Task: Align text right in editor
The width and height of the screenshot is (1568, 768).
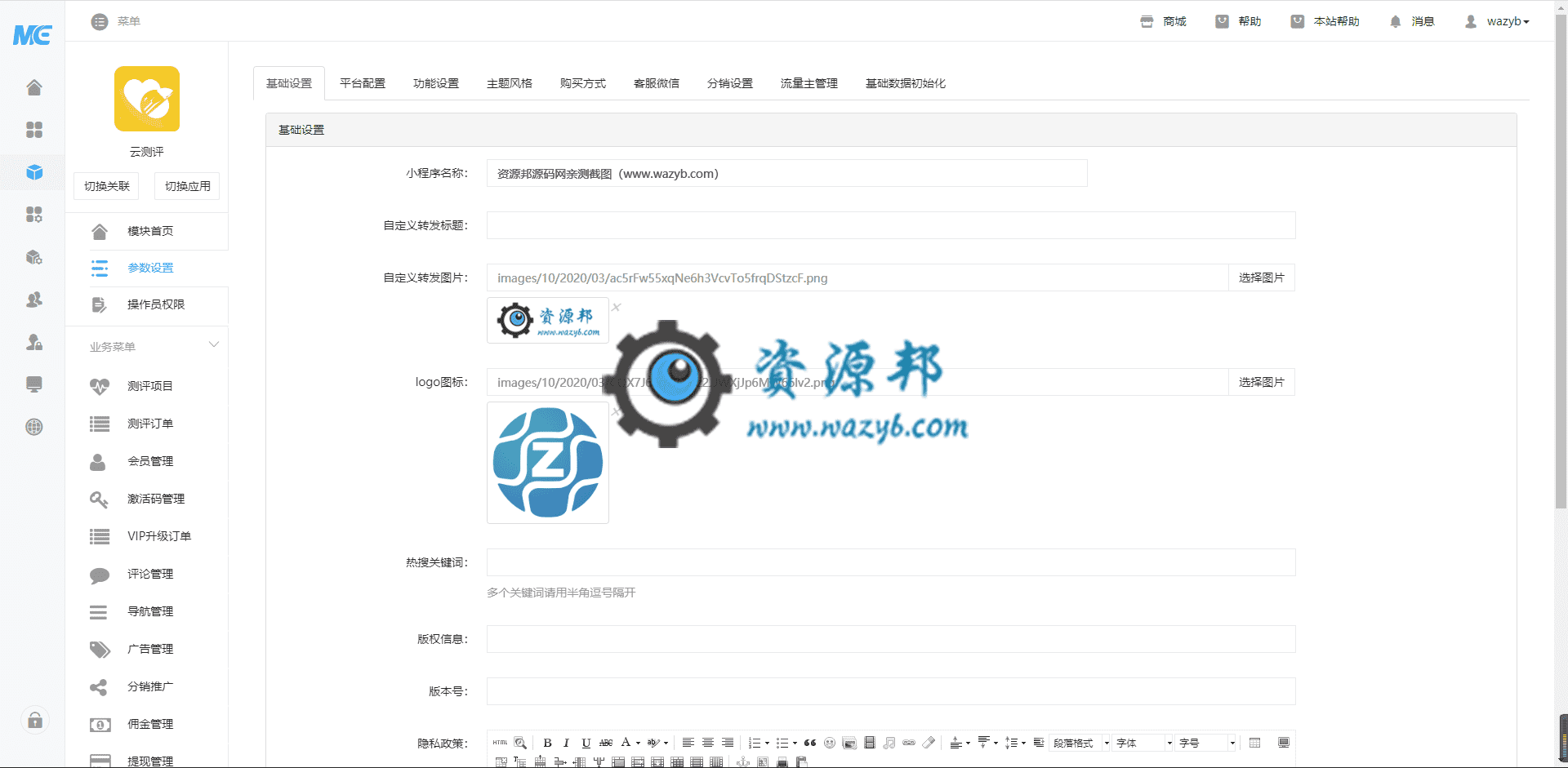Action: [728, 743]
